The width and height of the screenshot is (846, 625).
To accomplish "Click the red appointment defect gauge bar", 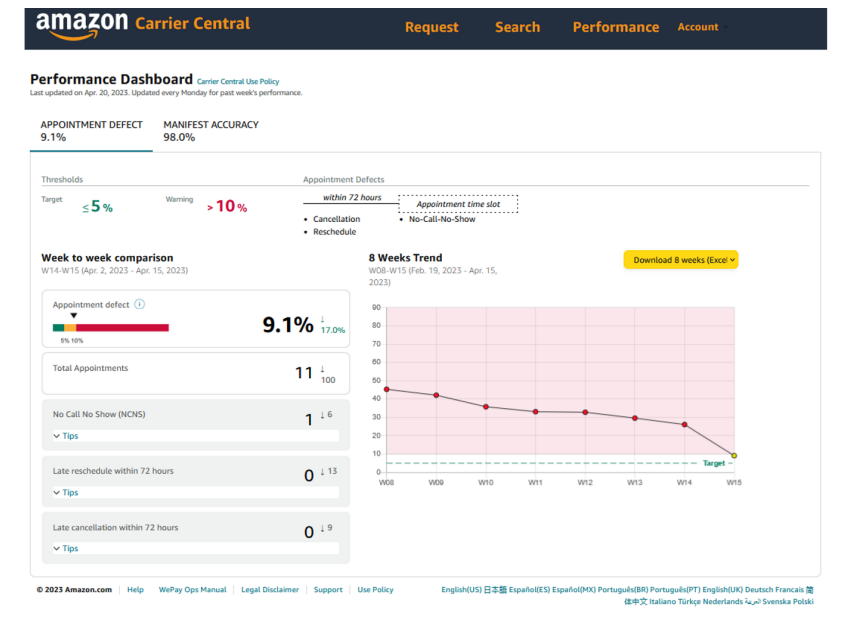I will click(122, 327).
